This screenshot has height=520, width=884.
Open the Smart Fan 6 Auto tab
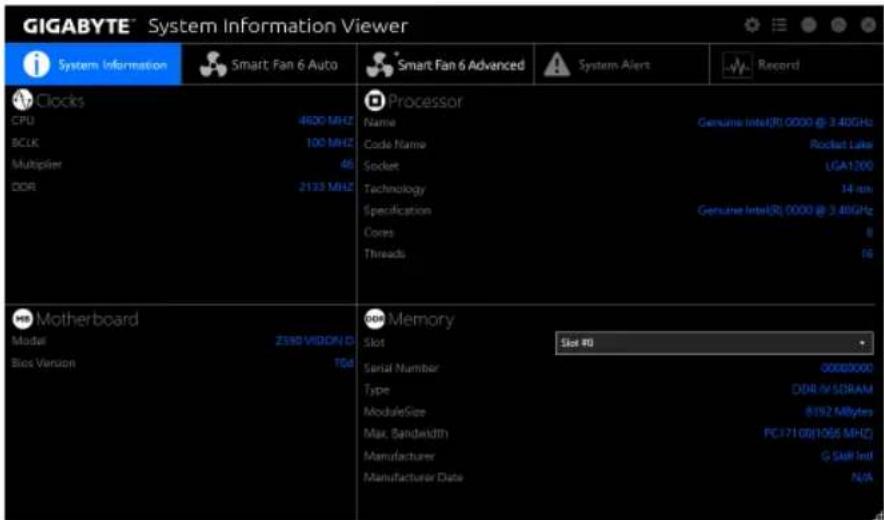(269, 65)
